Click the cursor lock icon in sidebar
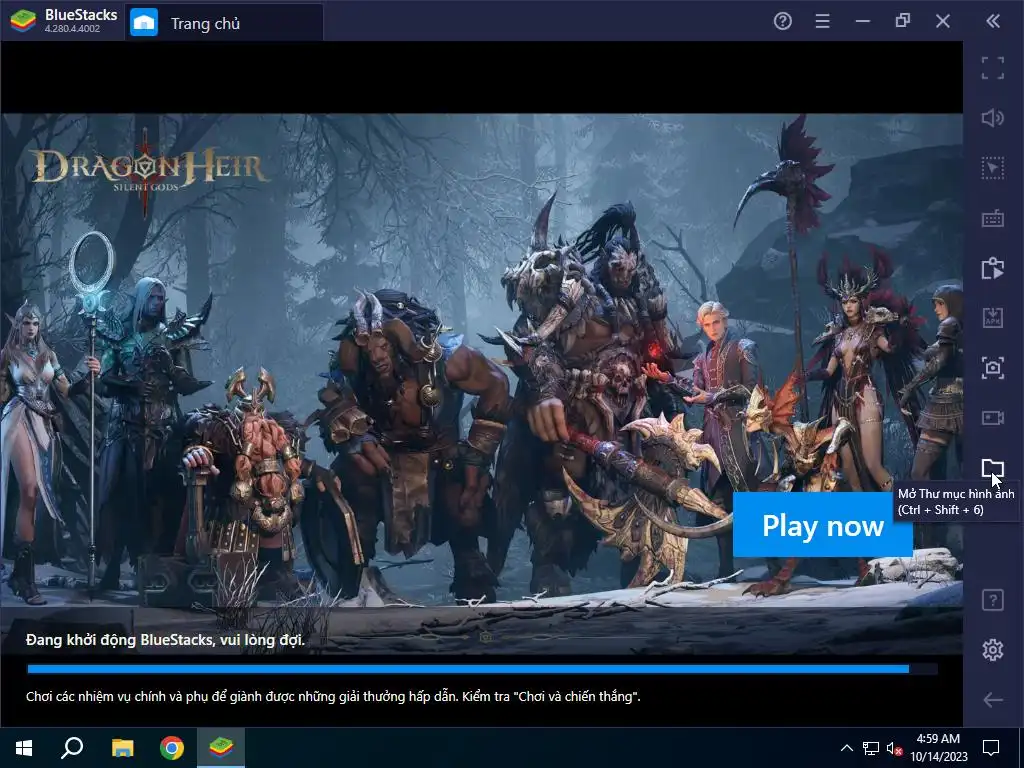Viewport: 1024px width, 768px height. tap(993, 168)
